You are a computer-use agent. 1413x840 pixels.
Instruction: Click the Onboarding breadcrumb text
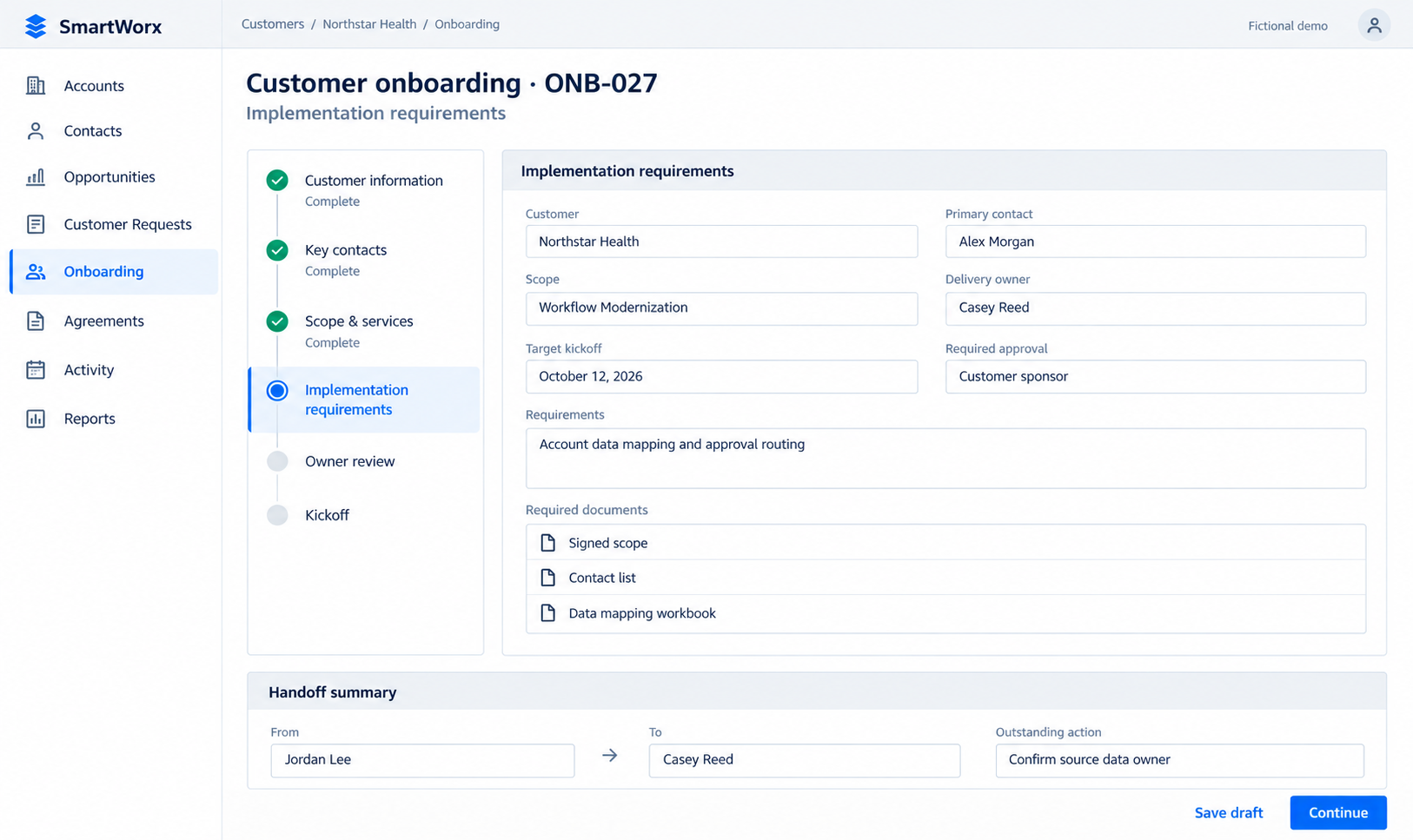coord(467,24)
